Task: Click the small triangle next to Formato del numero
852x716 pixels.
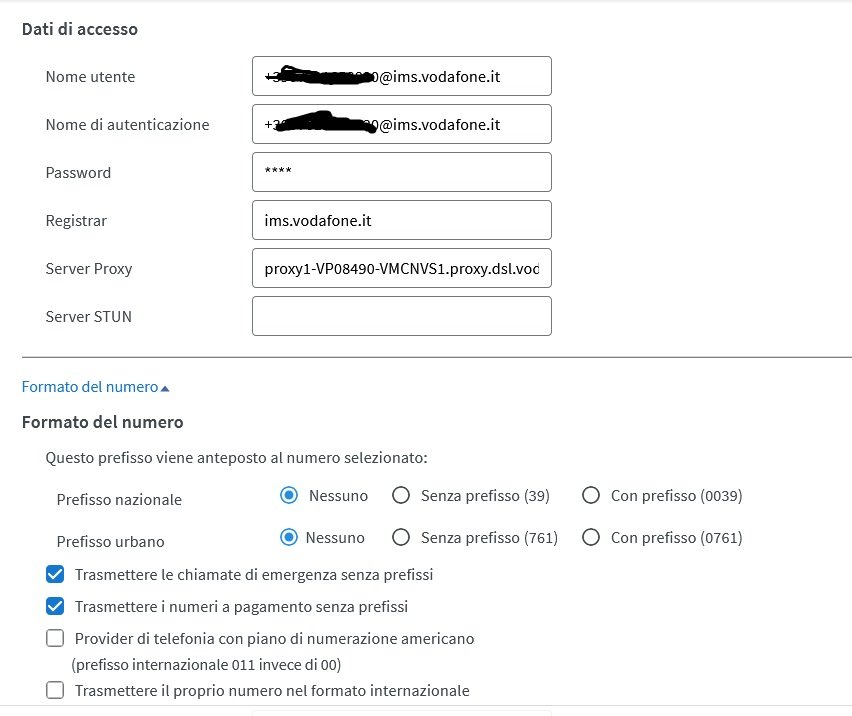Action: click(165, 387)
